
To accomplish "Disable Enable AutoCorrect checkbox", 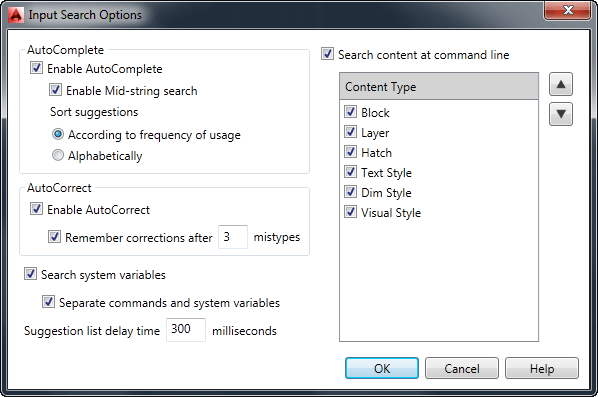I will tap(36, 209).
